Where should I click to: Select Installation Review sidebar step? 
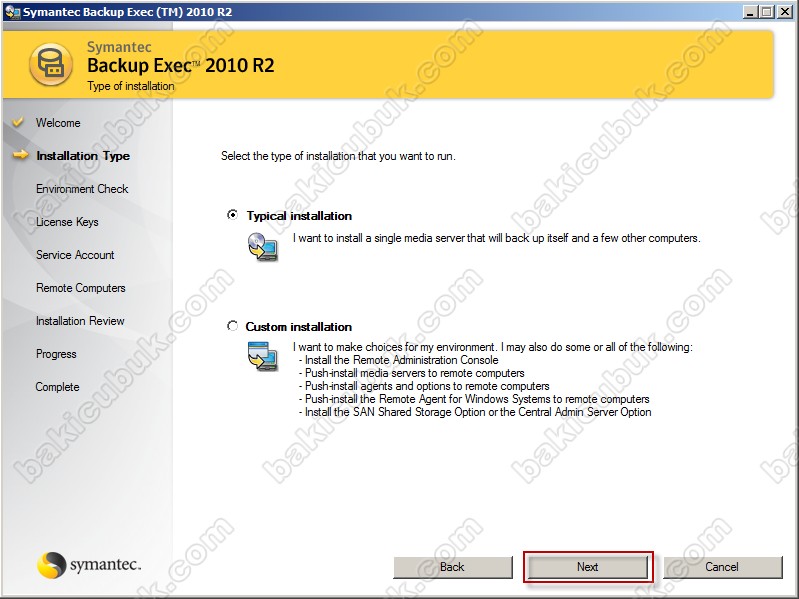coord(80,321)
